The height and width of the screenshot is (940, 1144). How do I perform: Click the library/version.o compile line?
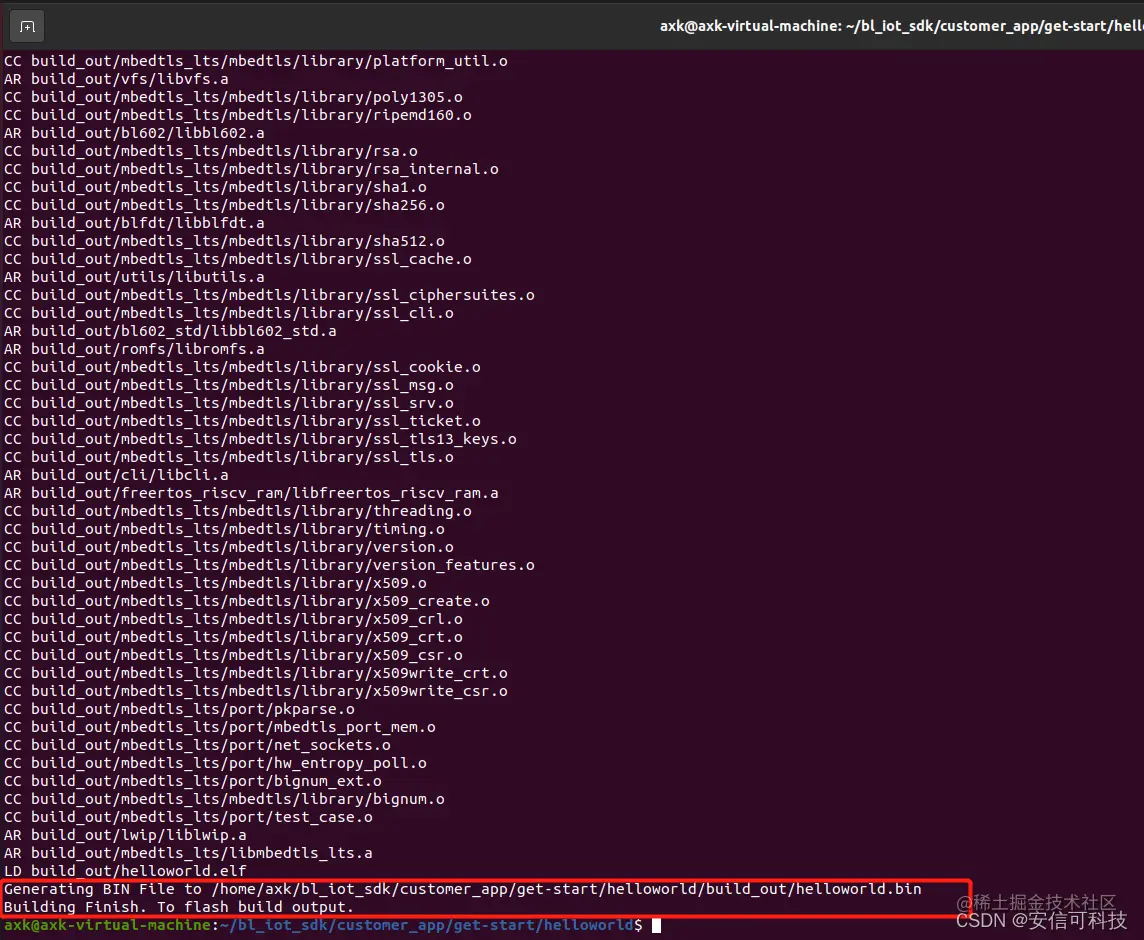coord(228,547)
